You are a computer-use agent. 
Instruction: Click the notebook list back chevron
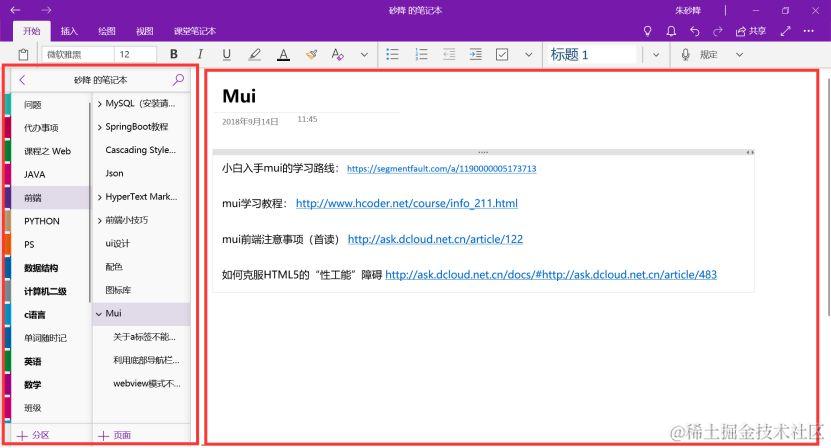(22, 80)
